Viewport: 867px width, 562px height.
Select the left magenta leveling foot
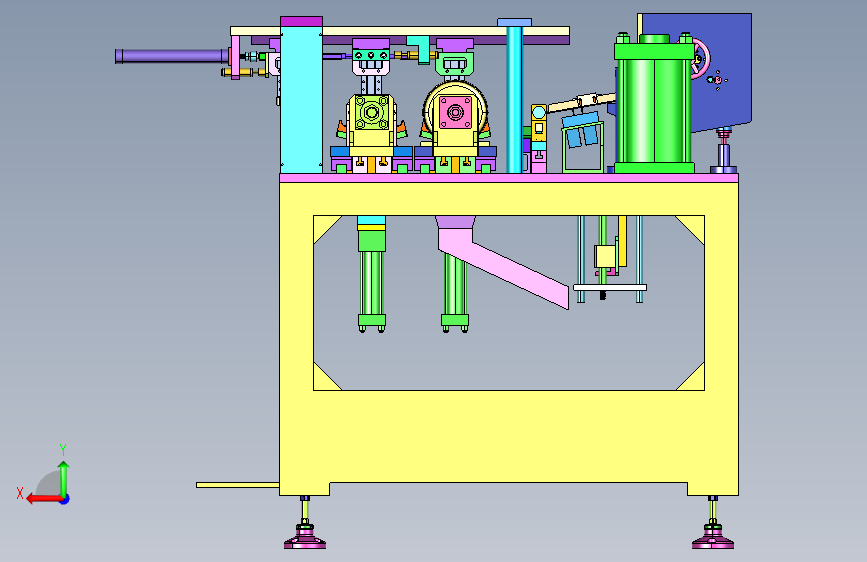click(x=305, y=538)
